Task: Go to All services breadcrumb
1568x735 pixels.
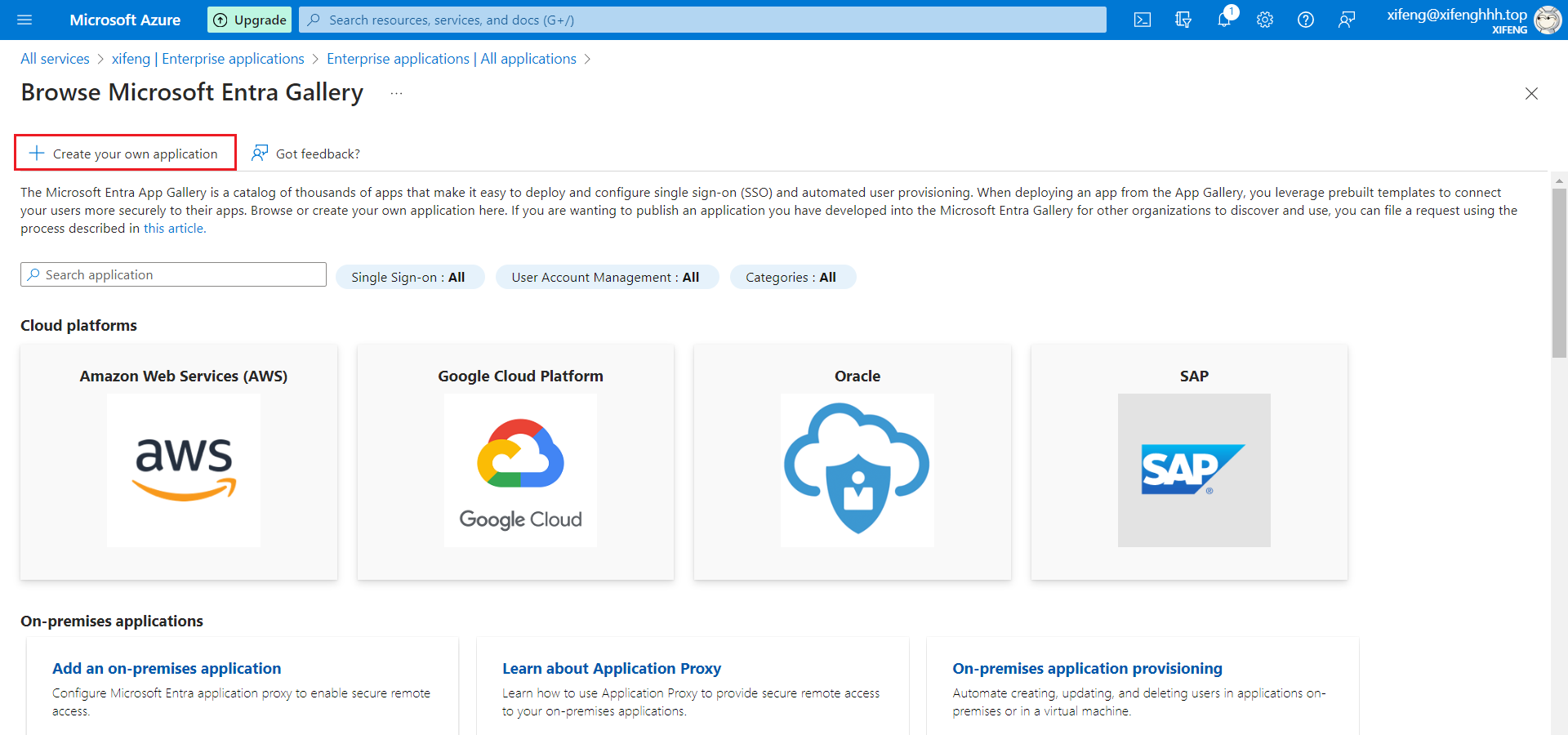Action: click(x=55, y=59)
